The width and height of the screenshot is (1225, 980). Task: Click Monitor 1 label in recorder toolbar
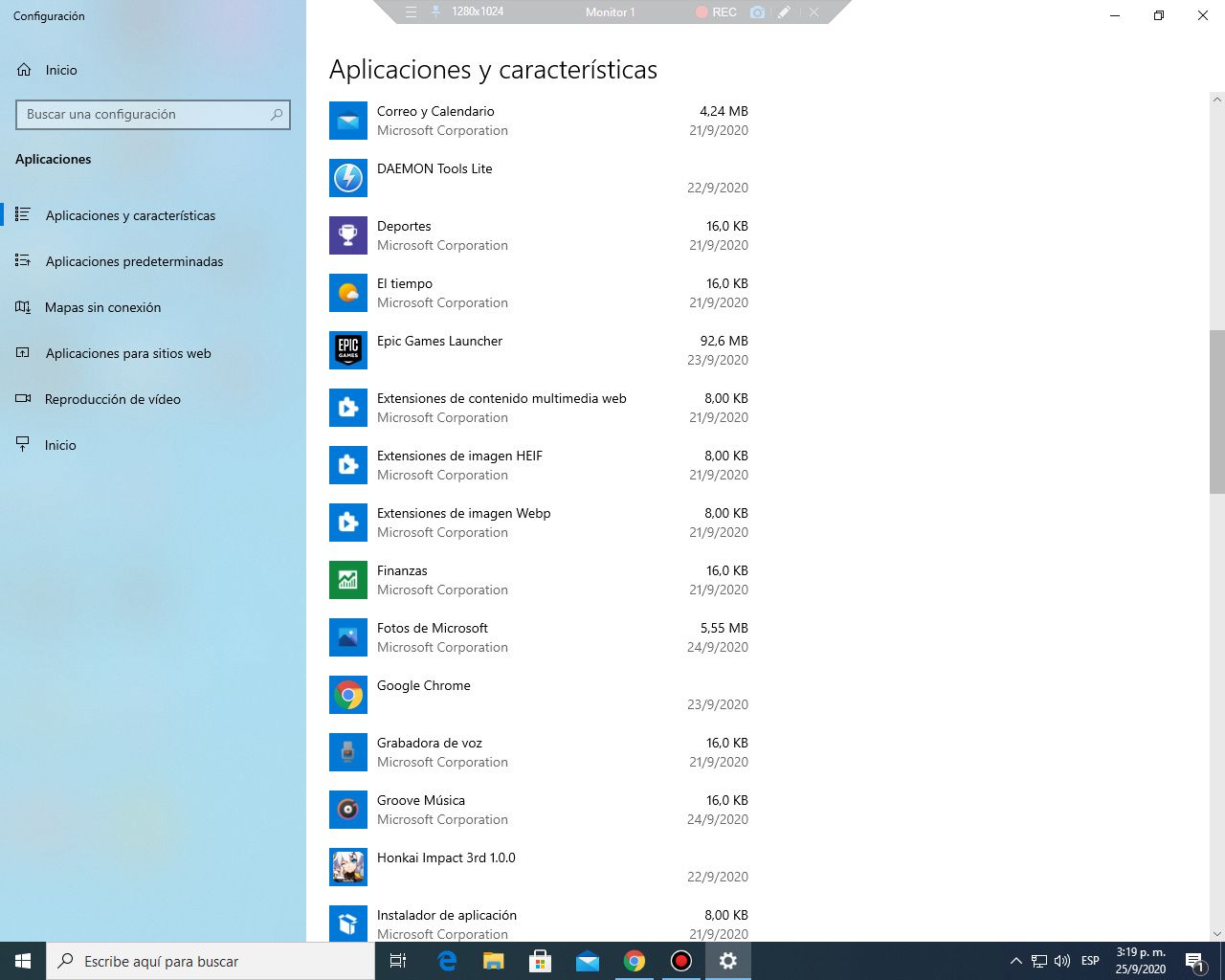611,12
